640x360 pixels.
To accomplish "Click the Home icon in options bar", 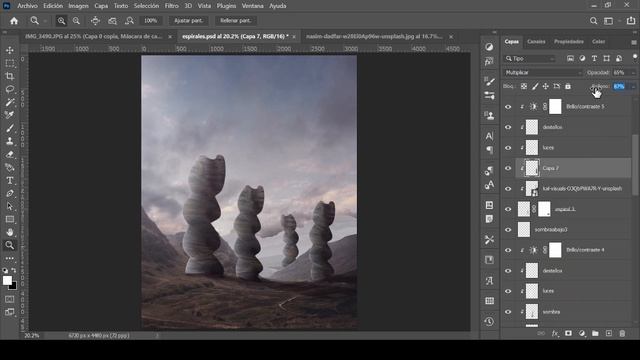I will tap(14, 21).
